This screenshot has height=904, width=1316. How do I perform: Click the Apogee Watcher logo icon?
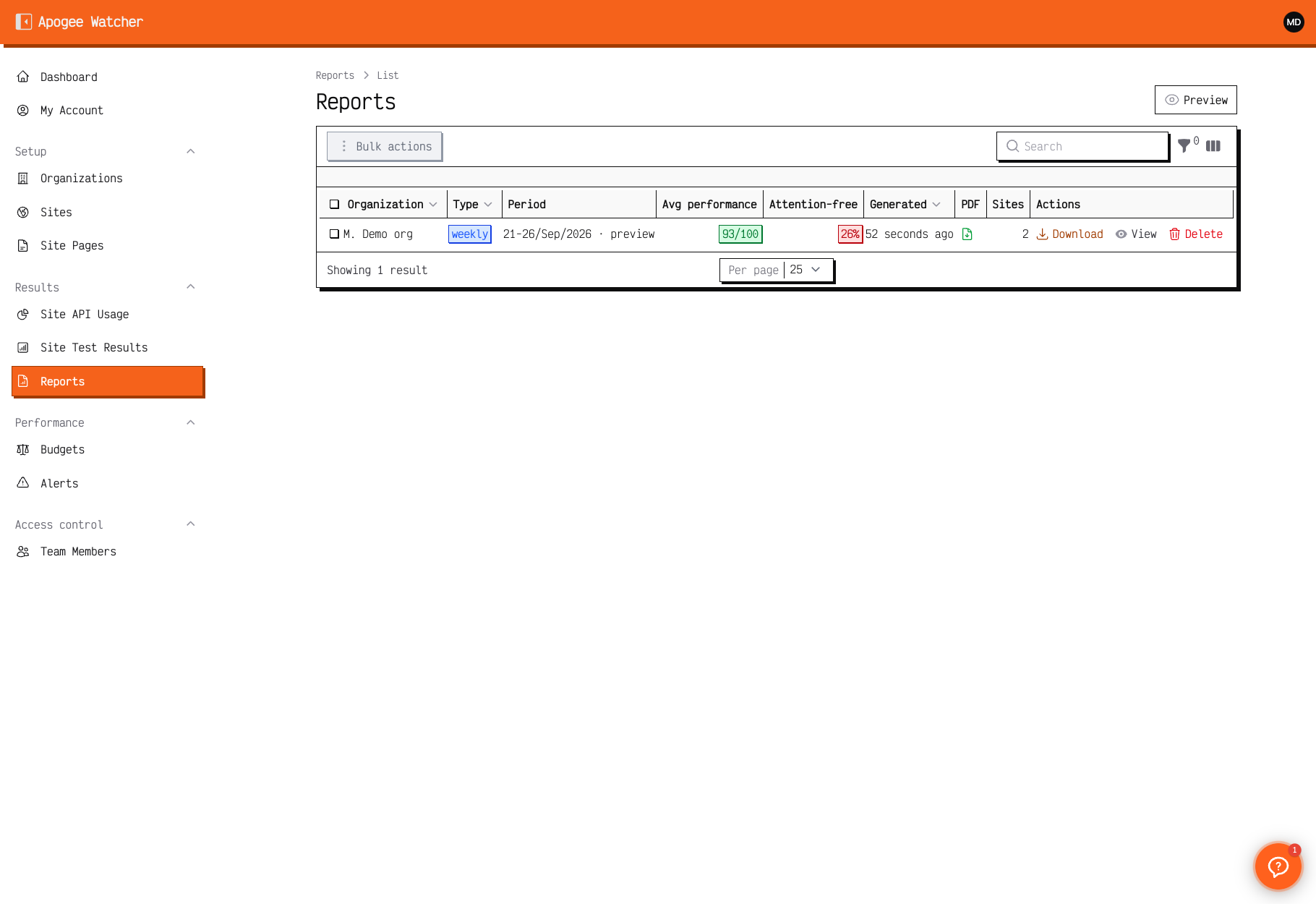(24, 22)
